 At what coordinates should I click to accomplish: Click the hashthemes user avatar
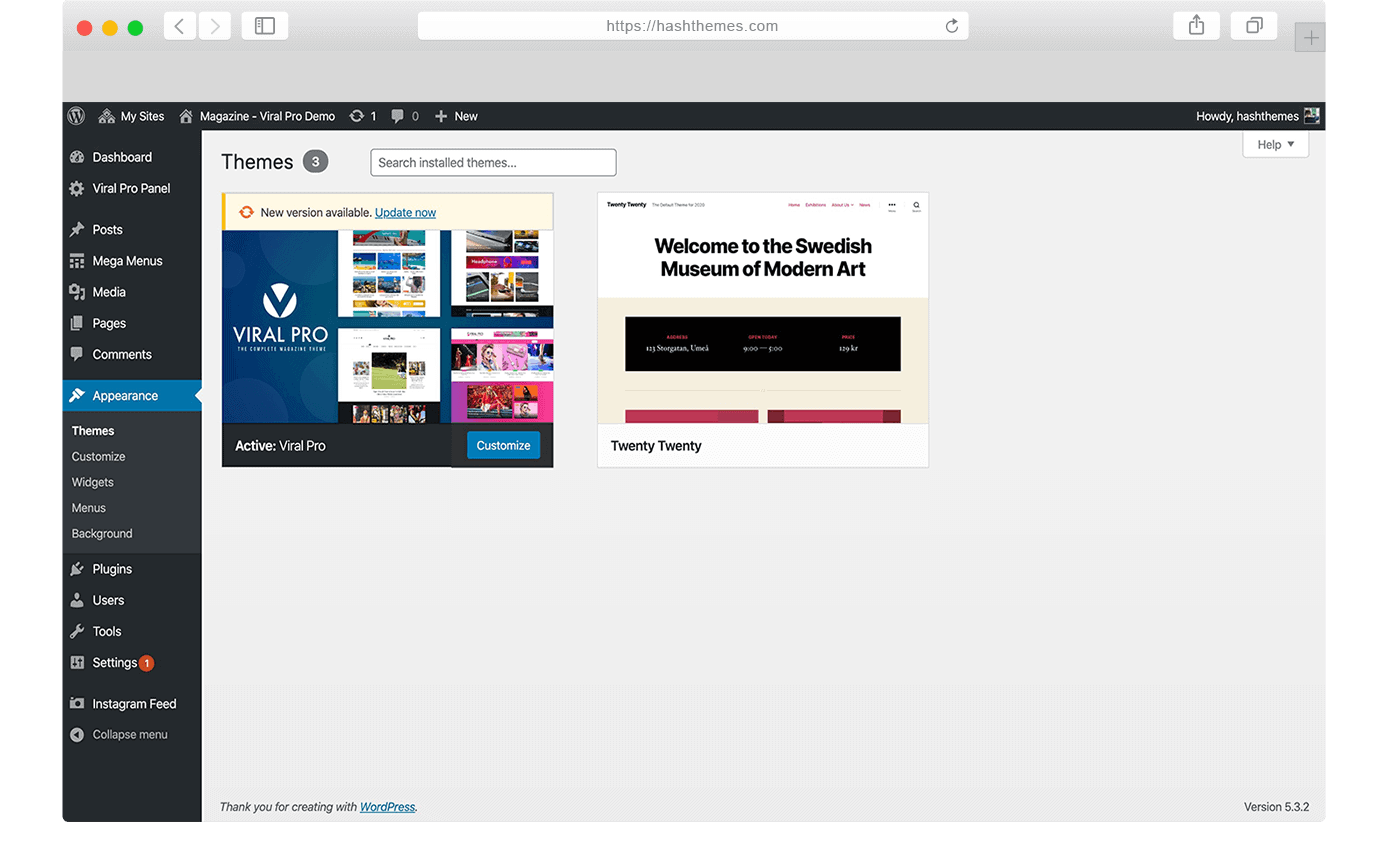[x=1311, y=116]
